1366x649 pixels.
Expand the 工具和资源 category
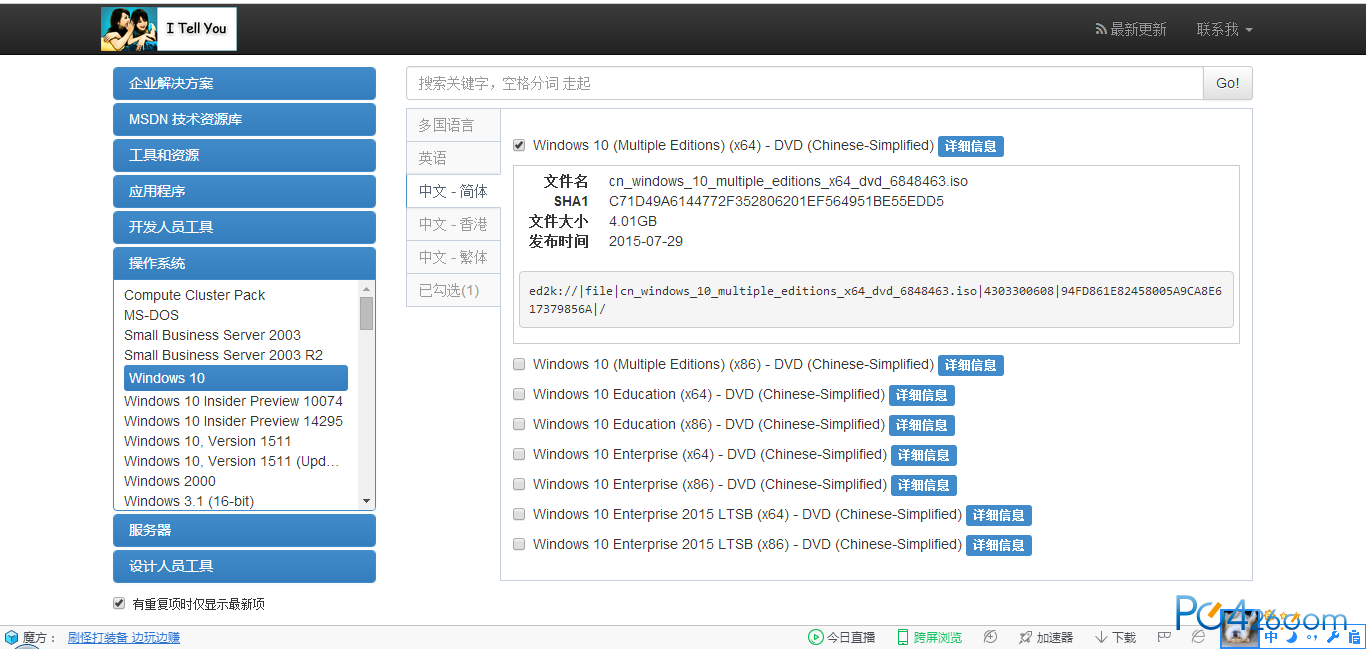click(244, 155)
